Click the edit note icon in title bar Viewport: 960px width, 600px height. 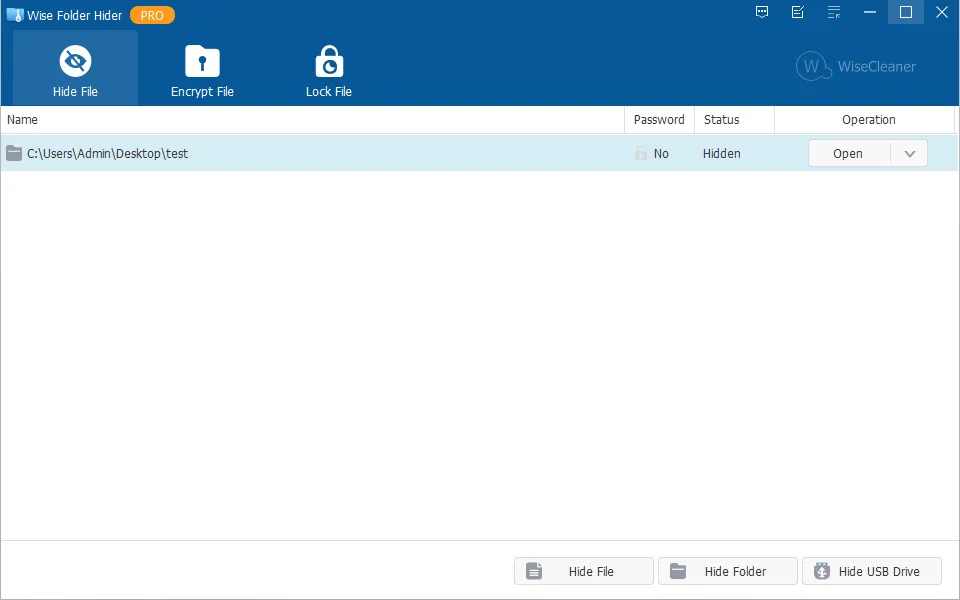point(798,12)
